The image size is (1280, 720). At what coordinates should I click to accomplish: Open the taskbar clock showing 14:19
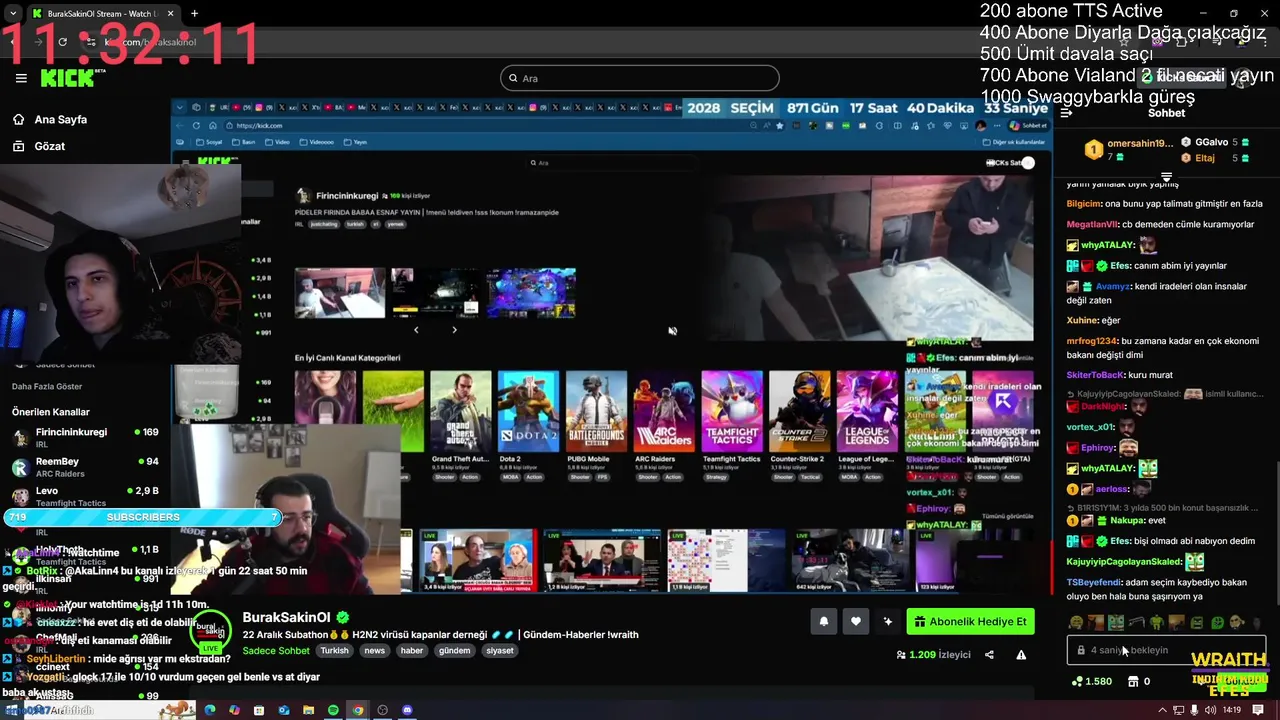(x=1232, y=710)
